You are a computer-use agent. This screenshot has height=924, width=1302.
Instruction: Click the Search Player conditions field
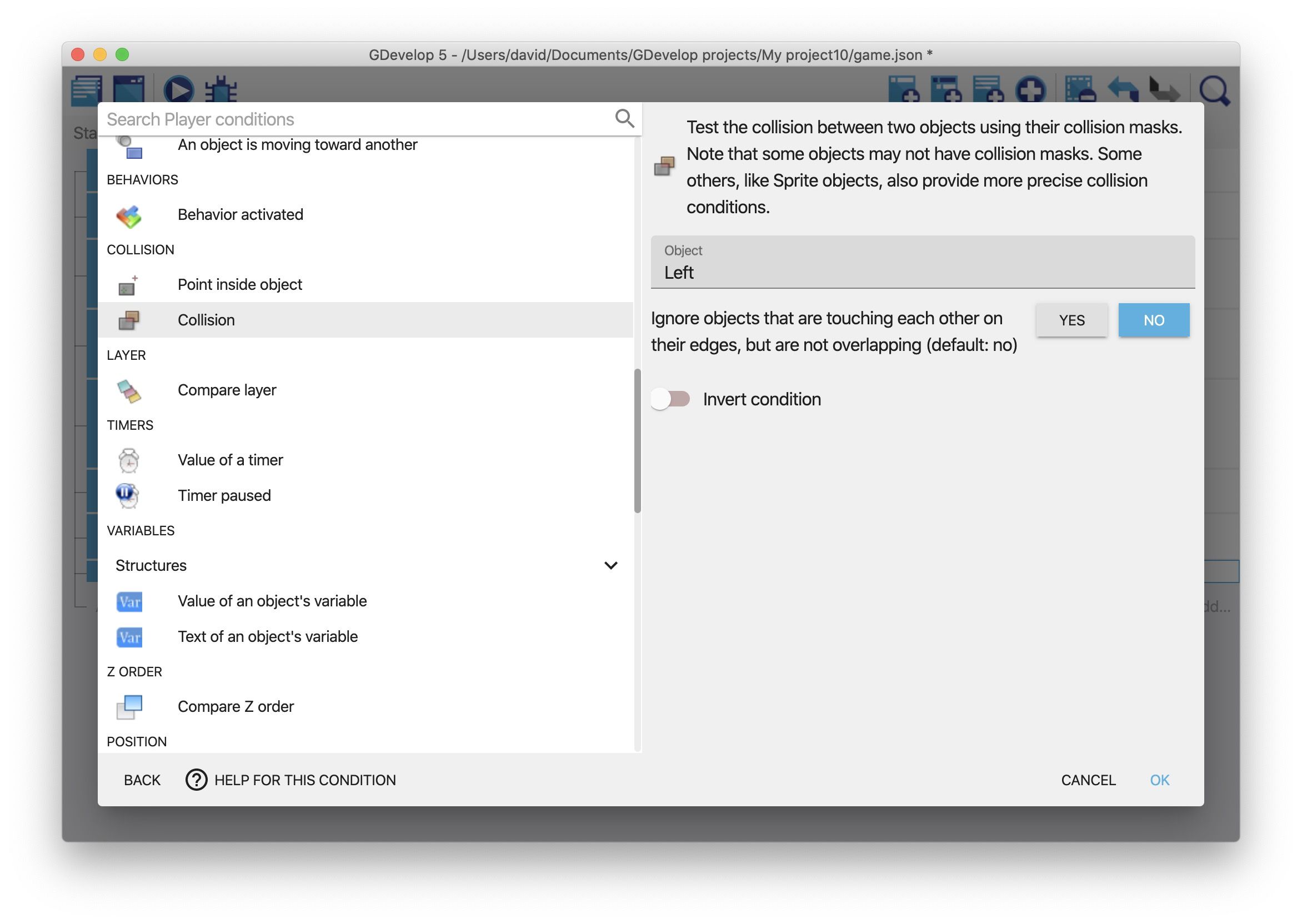click(358, 119)
